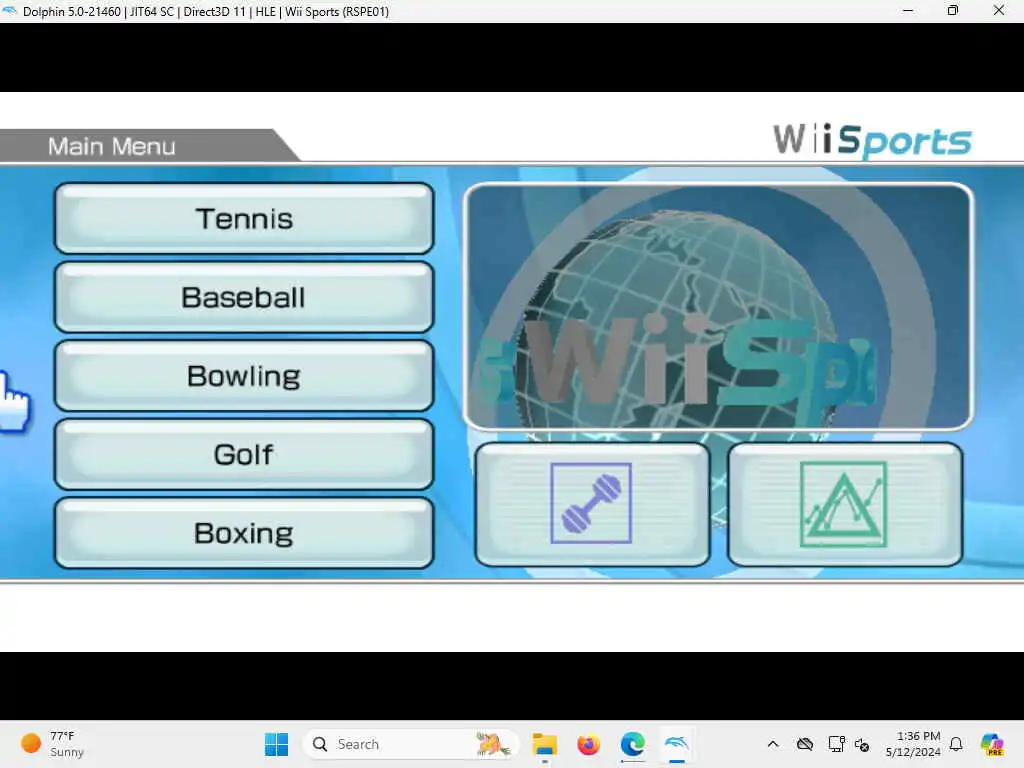This screenshot has width=1024, height=768.
Task: Select Tennis from the Main Menu
Action: click(244, 218)
